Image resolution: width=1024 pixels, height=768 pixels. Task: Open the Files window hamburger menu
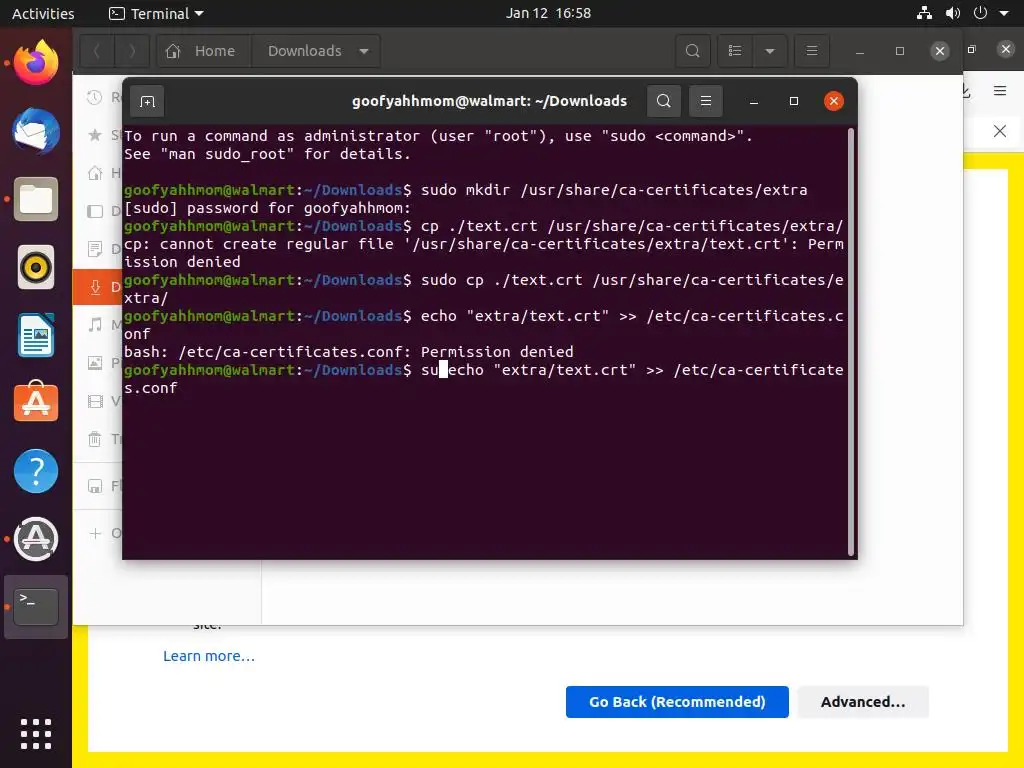click(812, 51)
